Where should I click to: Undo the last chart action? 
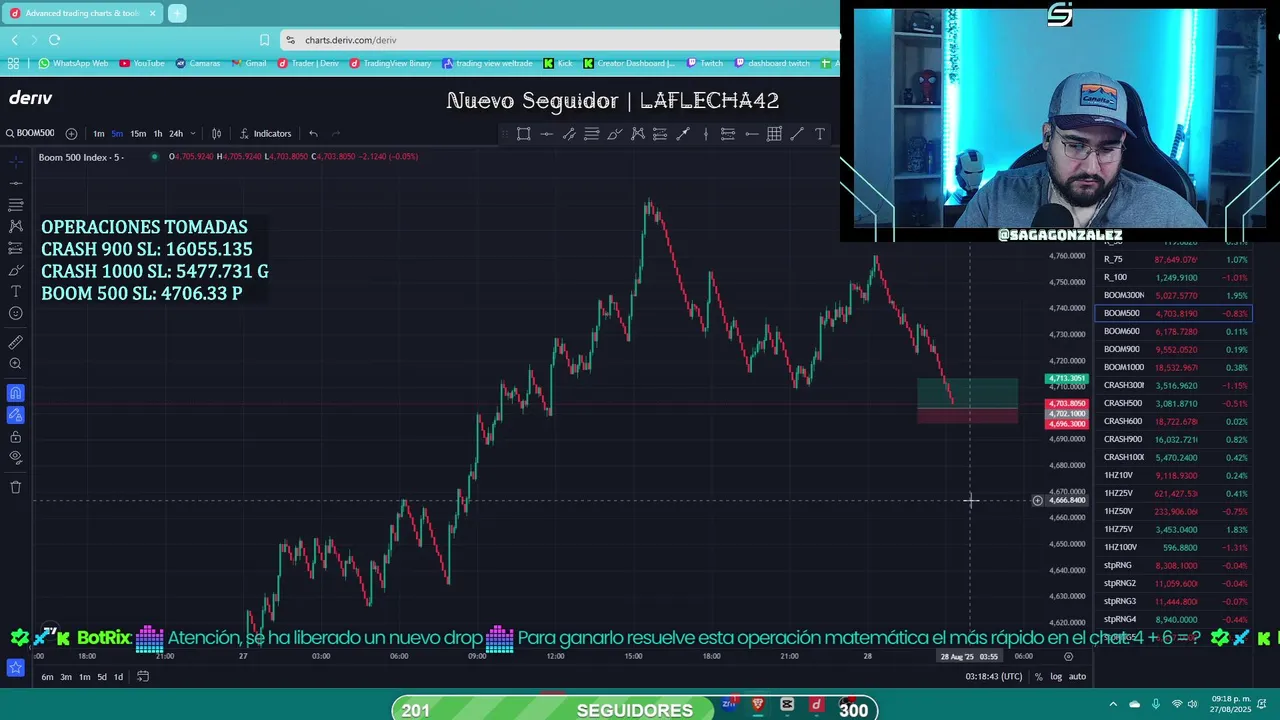313,134
